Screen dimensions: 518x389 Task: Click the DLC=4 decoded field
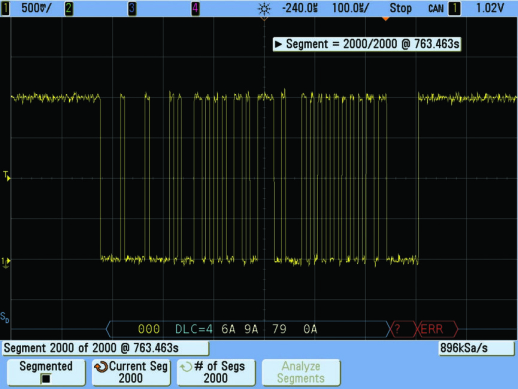(x=194, y=329)
